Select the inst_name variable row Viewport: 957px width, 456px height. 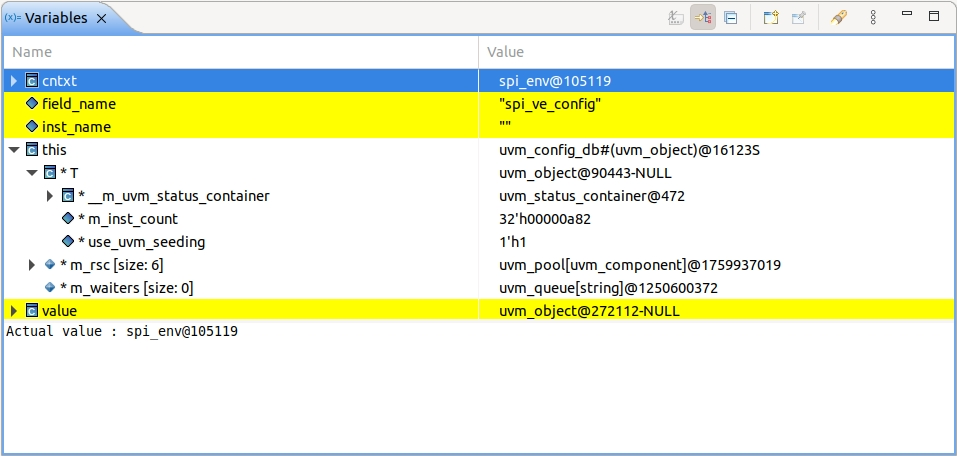478,127
